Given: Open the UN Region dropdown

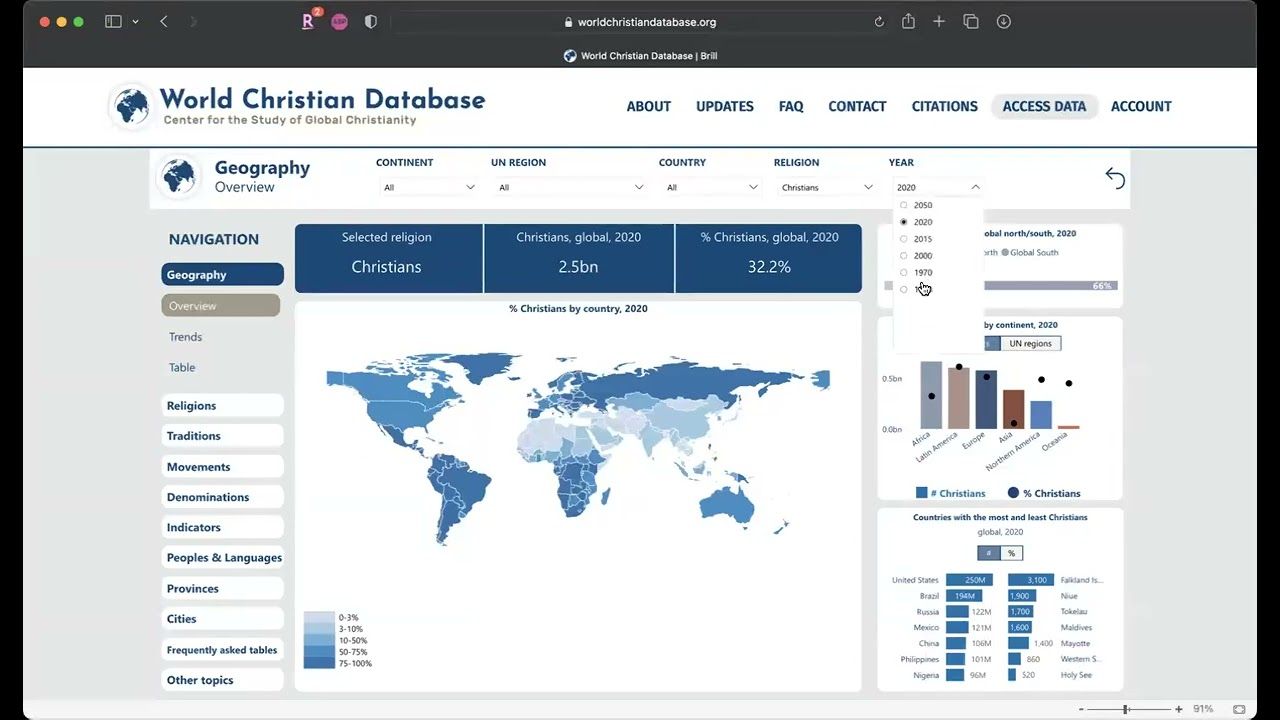Looking at the screenshot, I should 570,187.
